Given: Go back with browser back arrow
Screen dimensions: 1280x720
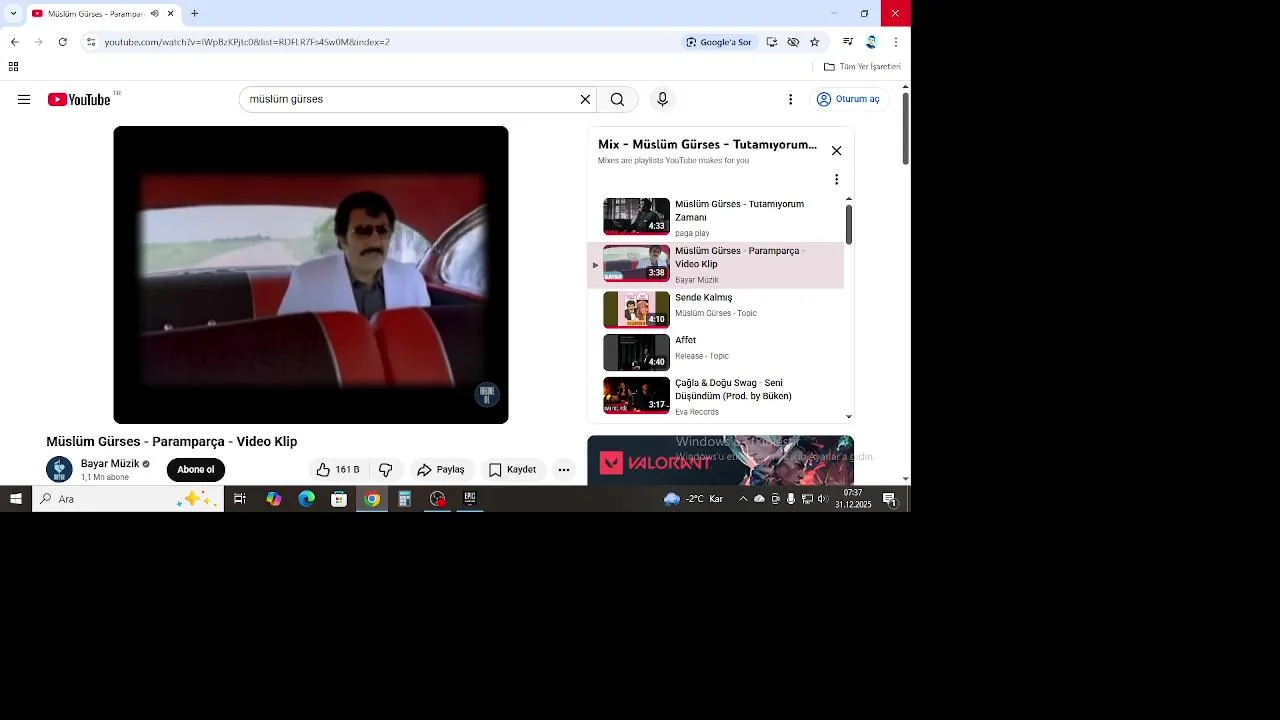Looking at the screenshot, I should point(14,42).
